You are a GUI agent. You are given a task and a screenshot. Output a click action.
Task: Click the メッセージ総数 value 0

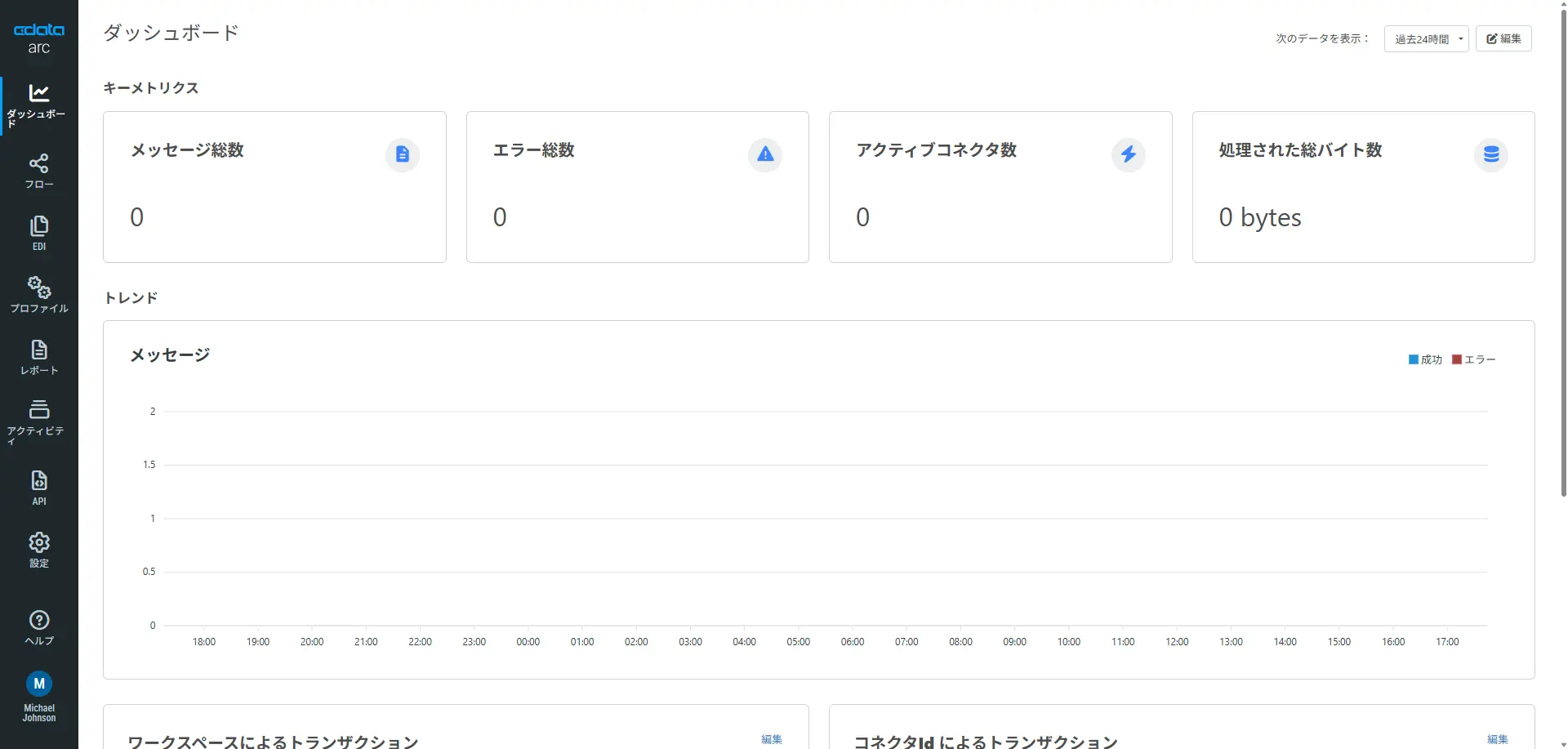[x=137, y=217]
